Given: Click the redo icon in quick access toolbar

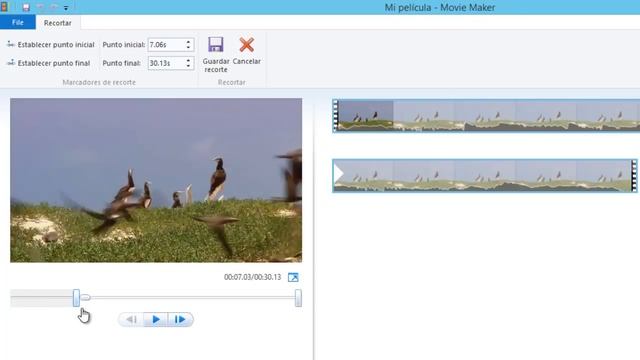Looking at the screenshot, I should pyautogui.click(x=53, y=7).
